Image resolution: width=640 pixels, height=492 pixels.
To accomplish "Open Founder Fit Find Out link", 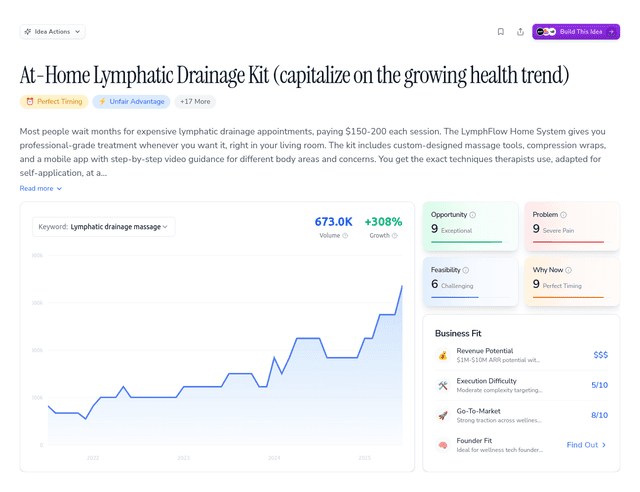I will pyautogui.click(x=587, y=445).
